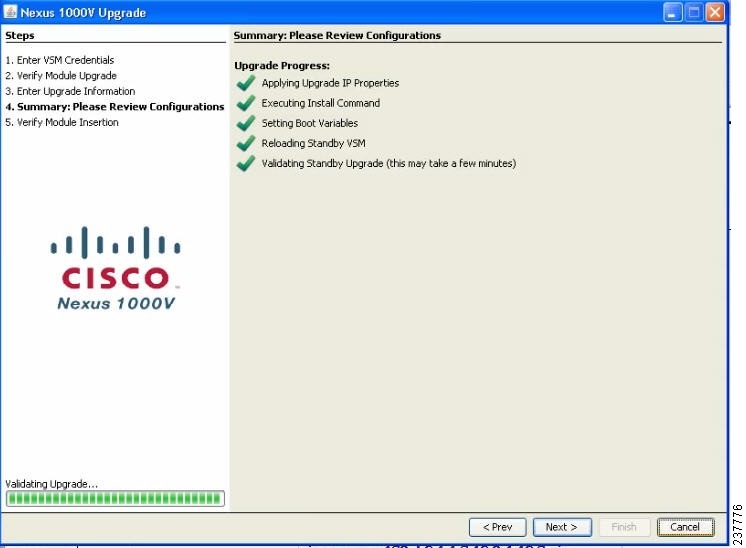This screenshot has height=548, width=746.
Task: Click the 'Steps' panel heading
Action: [20, 35]
